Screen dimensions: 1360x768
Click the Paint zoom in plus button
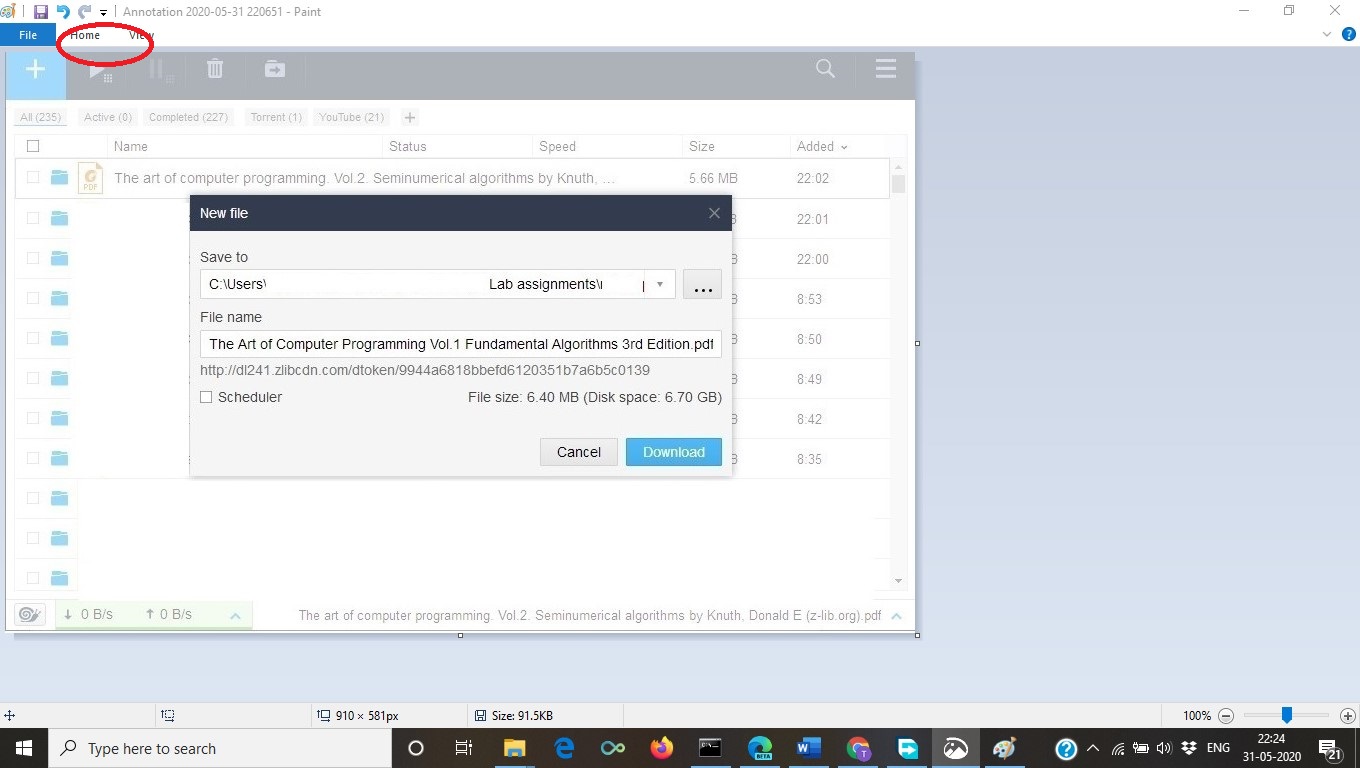coord(1348,716)
